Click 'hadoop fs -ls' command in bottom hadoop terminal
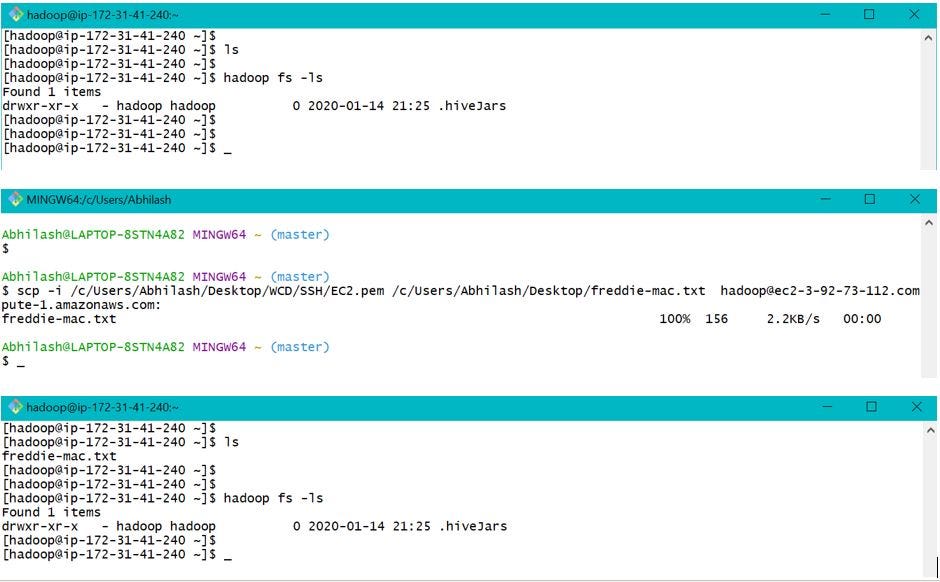 pyautogui.click(x=273, y=498)
